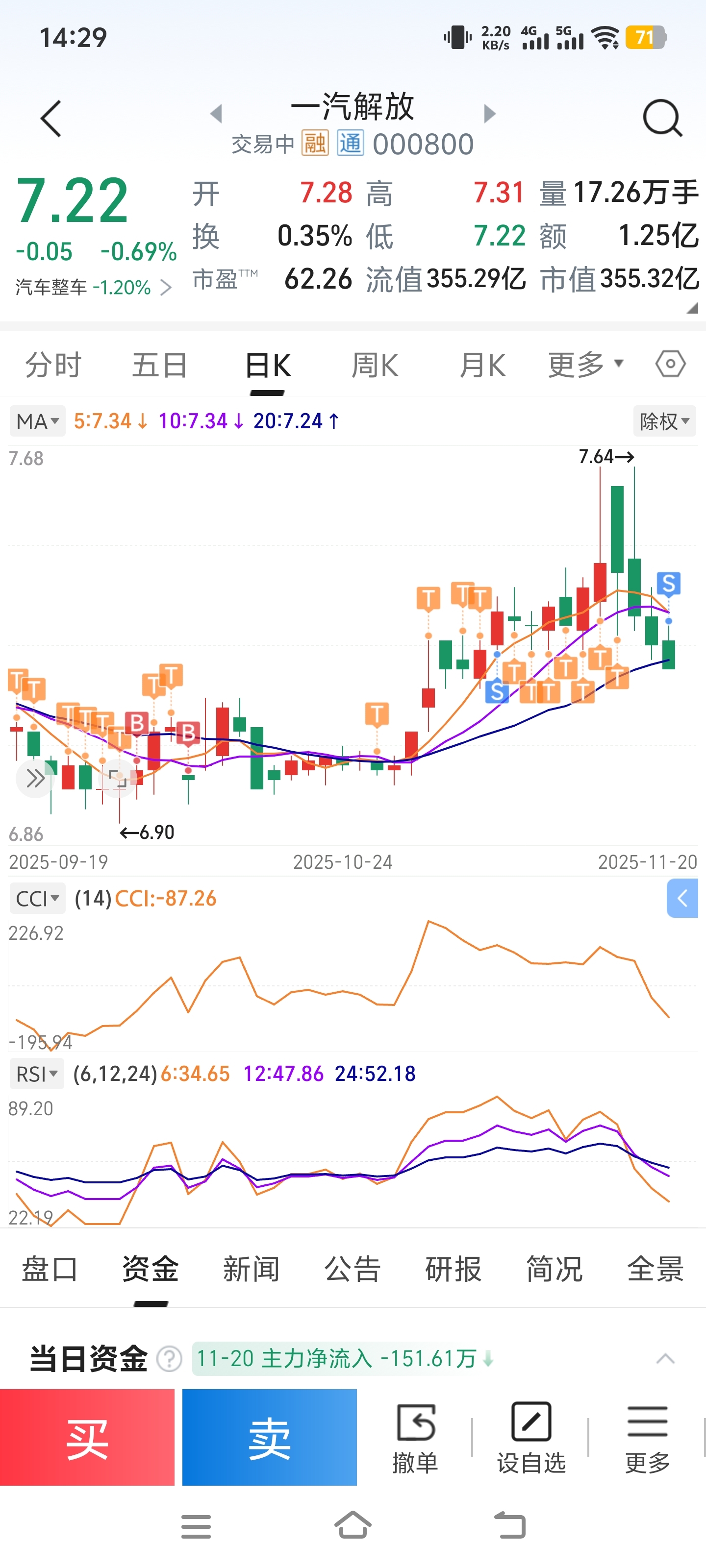This screenshot has width=706, height=1568.
Task: Open the CCI indicator dropdown
Action: click(37, 899)
